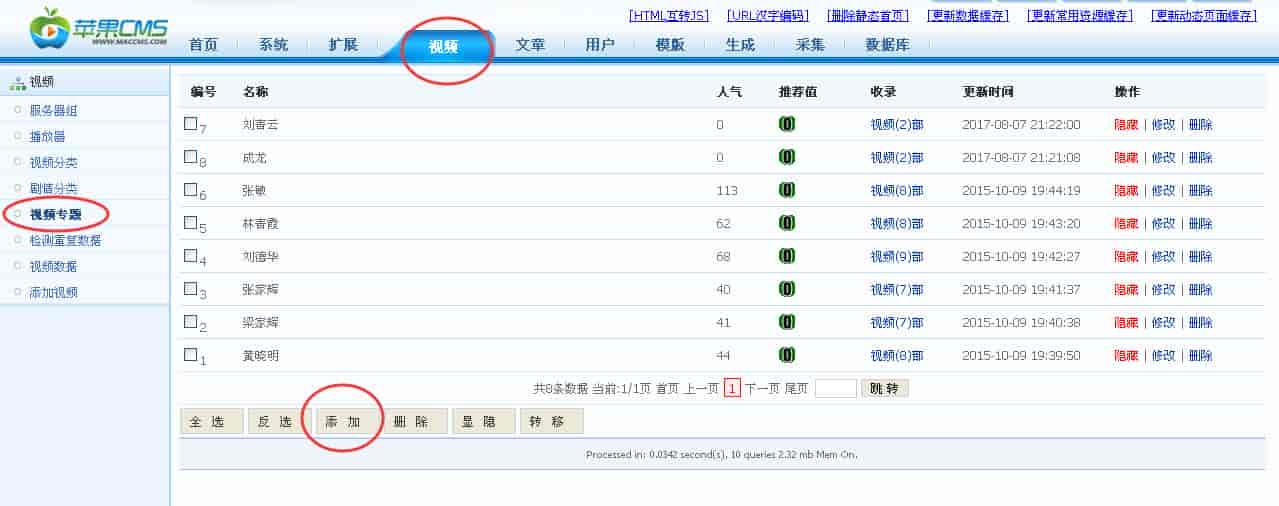Select 视频专题 in the sidebar
The width and height of the screenshot is (1279, 506).
click(55, 214)
